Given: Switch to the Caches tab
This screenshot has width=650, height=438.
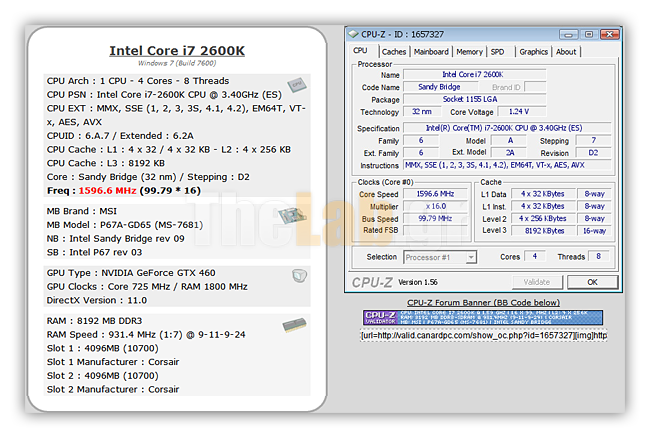Looking at the screenshot, I should click(x=394, y=52).
